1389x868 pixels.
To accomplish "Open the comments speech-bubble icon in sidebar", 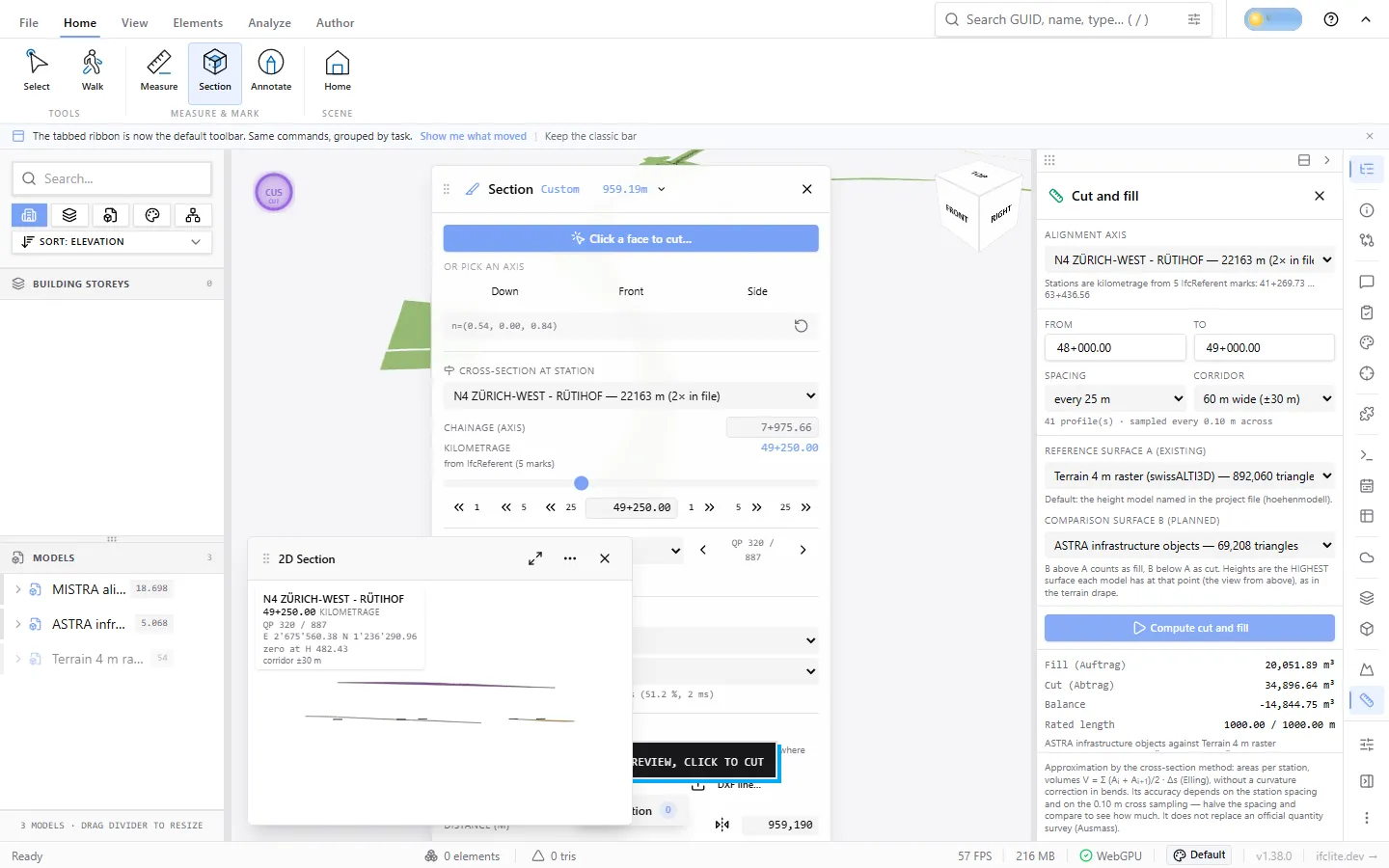I will click(x=1367, y=282).
